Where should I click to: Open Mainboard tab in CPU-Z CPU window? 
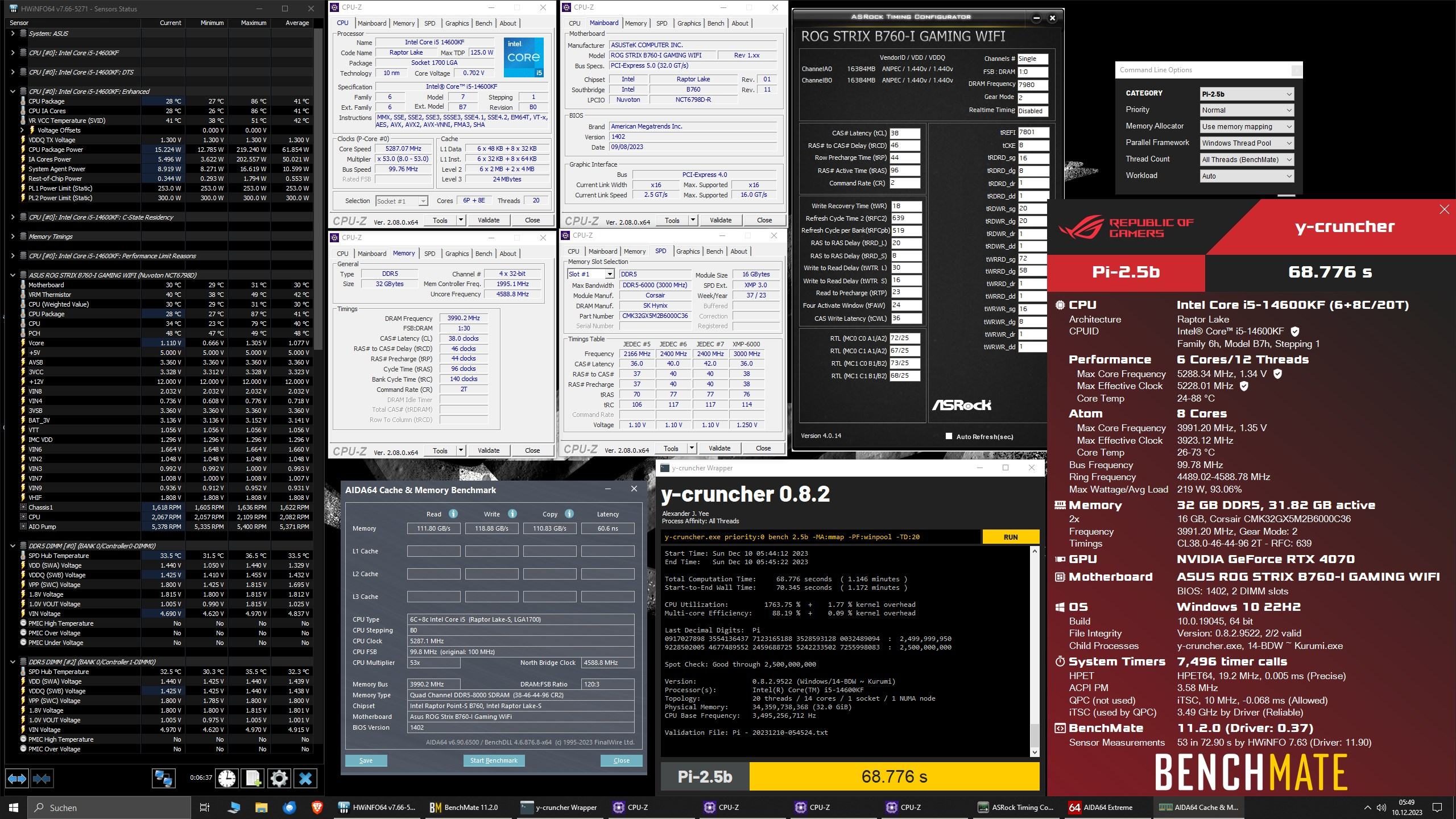(371, 23)
